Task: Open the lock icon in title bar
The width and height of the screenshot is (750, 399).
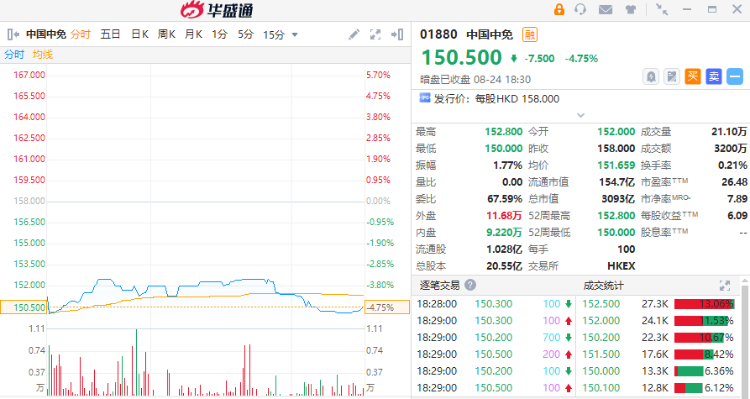Action: click(x=559, y=9)
